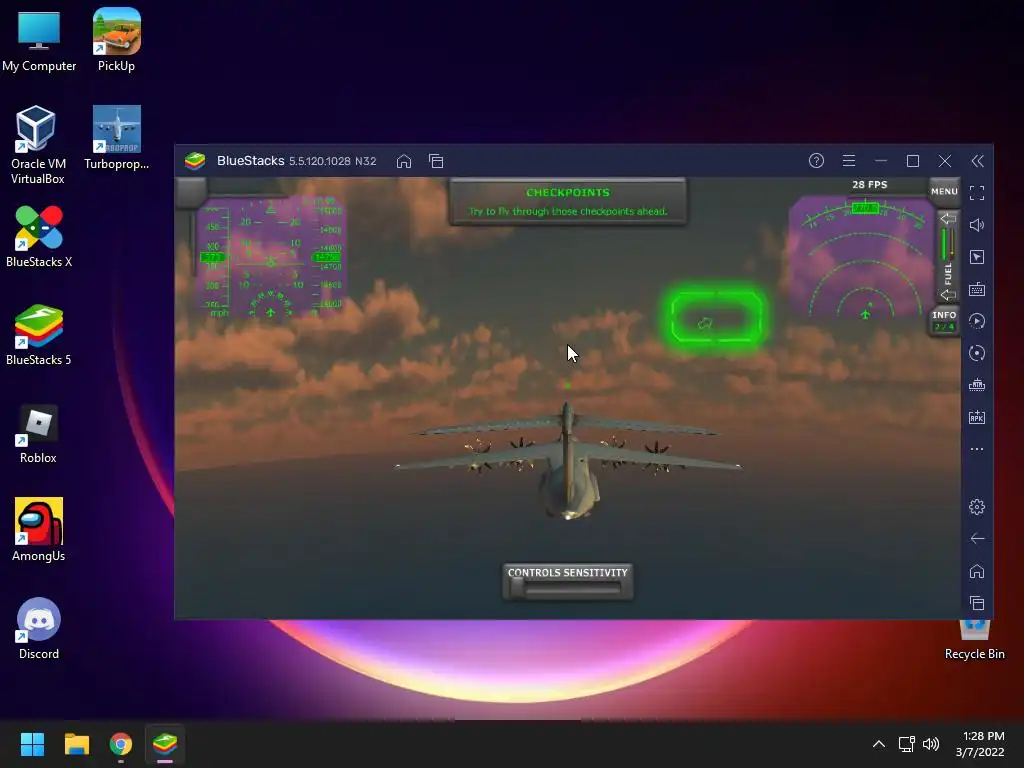Click the Android home icon in sidebar
The image size is (1024, 768).
tap(977, 571)
